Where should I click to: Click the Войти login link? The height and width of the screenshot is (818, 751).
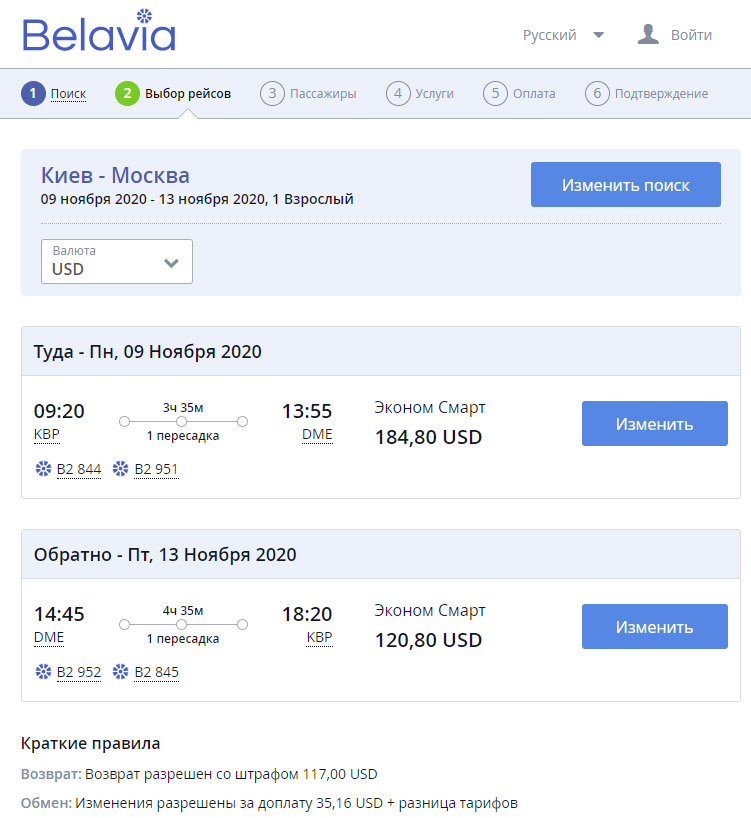[x=691, y=35]
